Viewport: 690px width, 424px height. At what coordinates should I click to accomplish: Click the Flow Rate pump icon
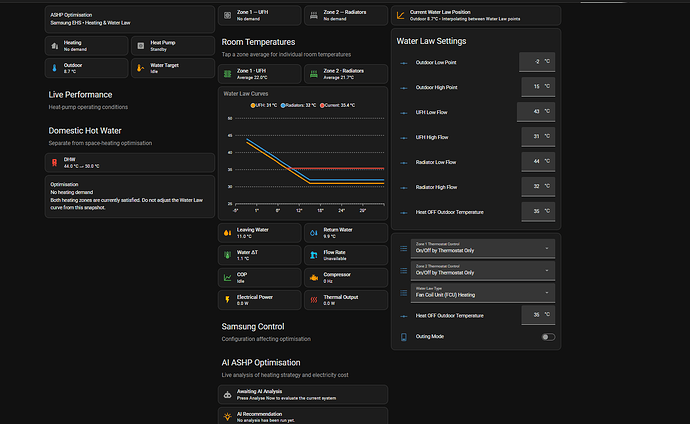[314, 255]
